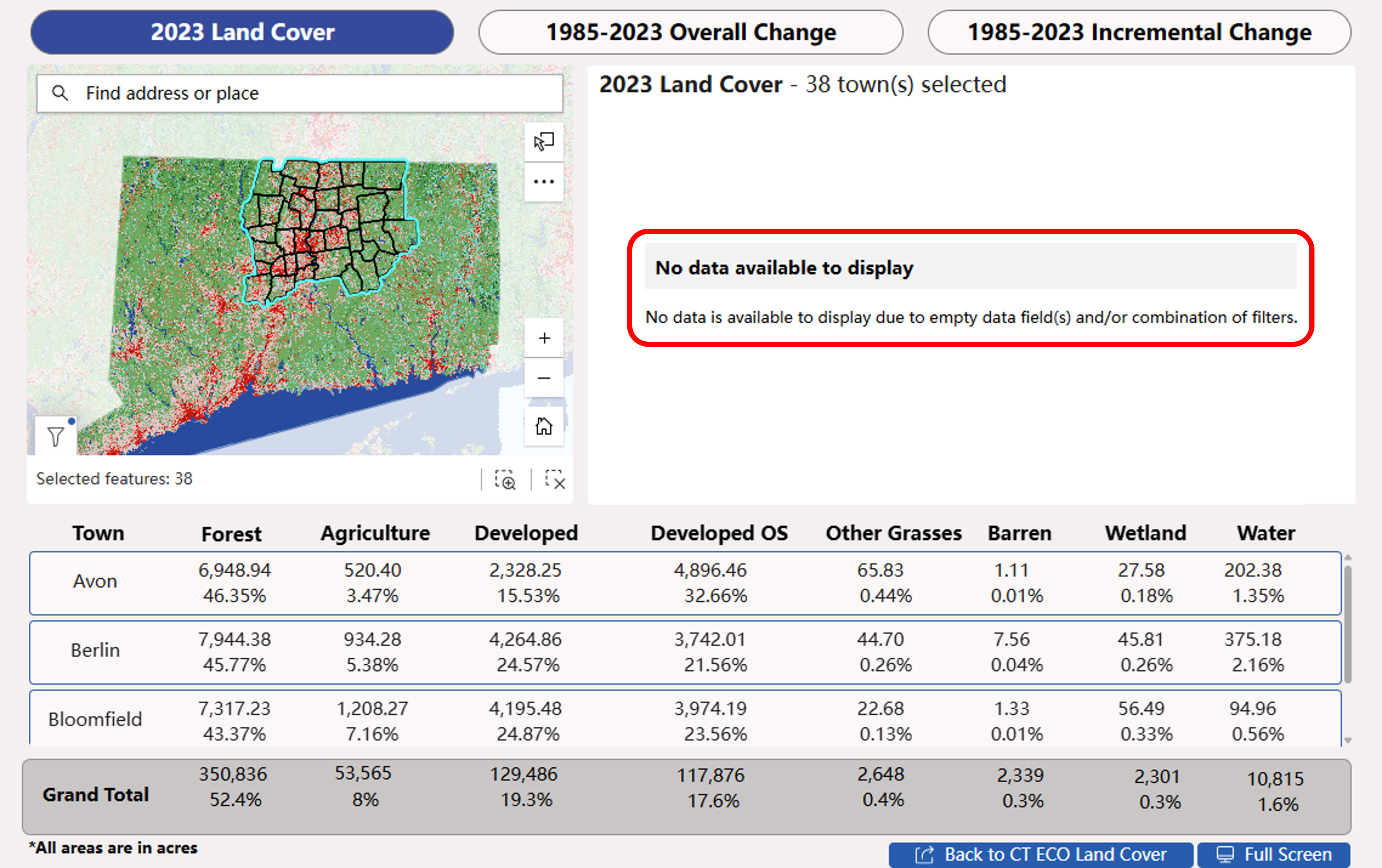
Task: Click the Grand Total label
Action: tap(96, 795)
